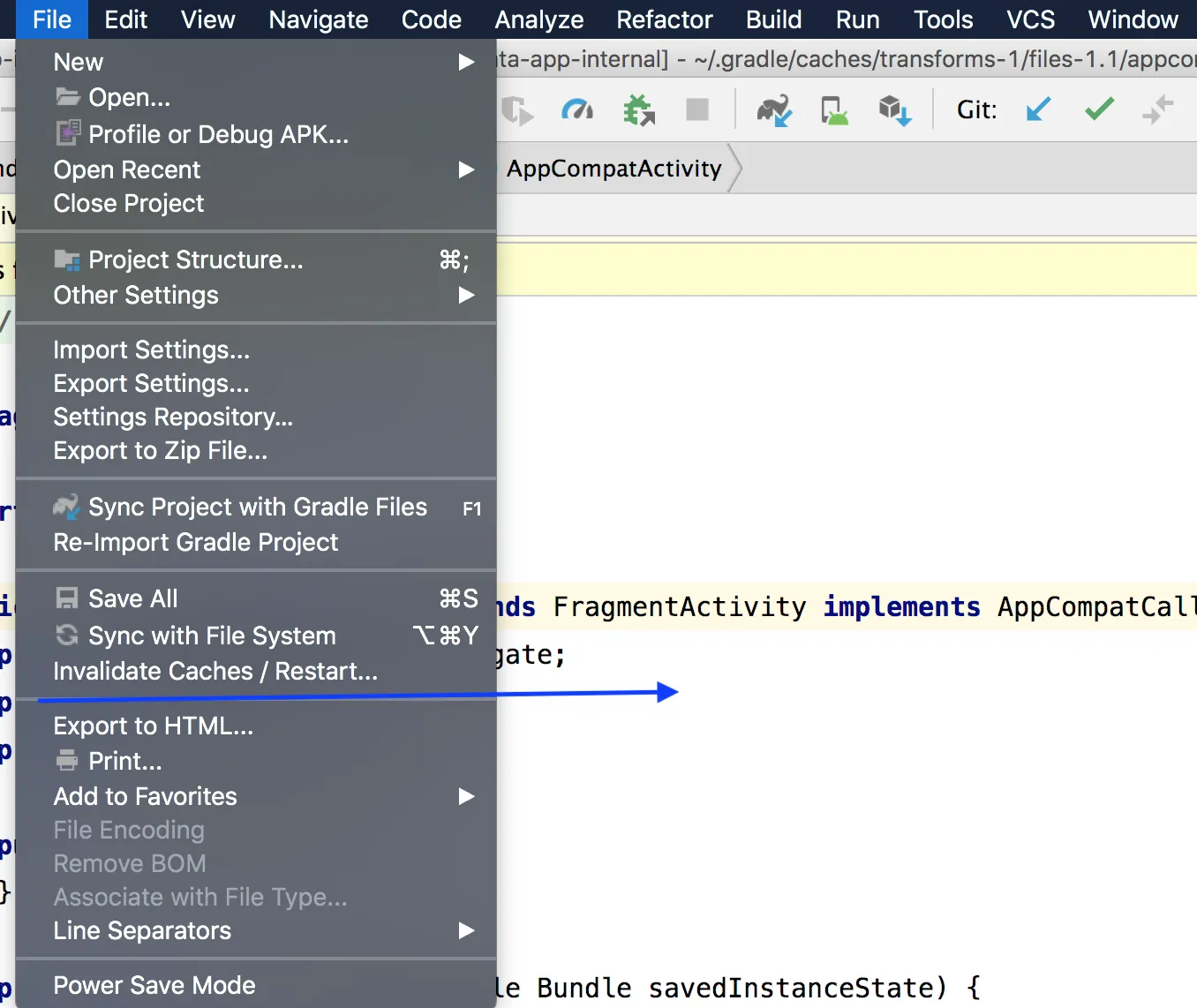Click the FragmentActivity class name in editor
The image size is (1197, 1008).
coord(679,607)
